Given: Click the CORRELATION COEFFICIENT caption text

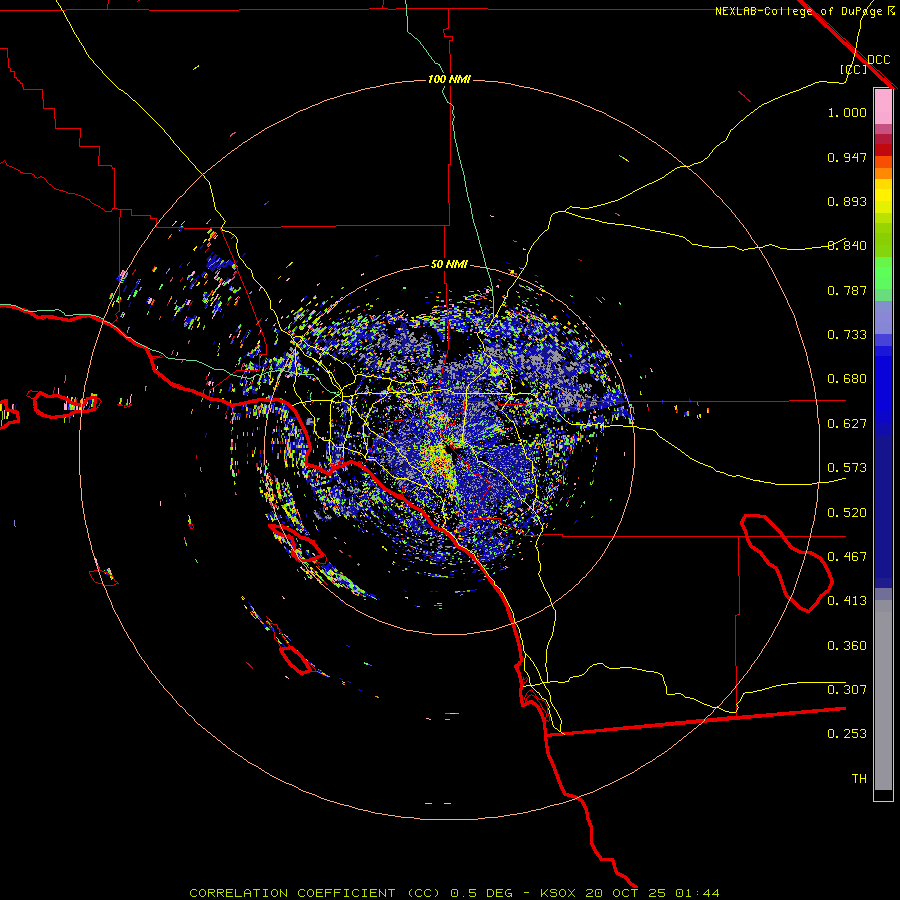Looking at the screenshot, I should pos(292,893).
